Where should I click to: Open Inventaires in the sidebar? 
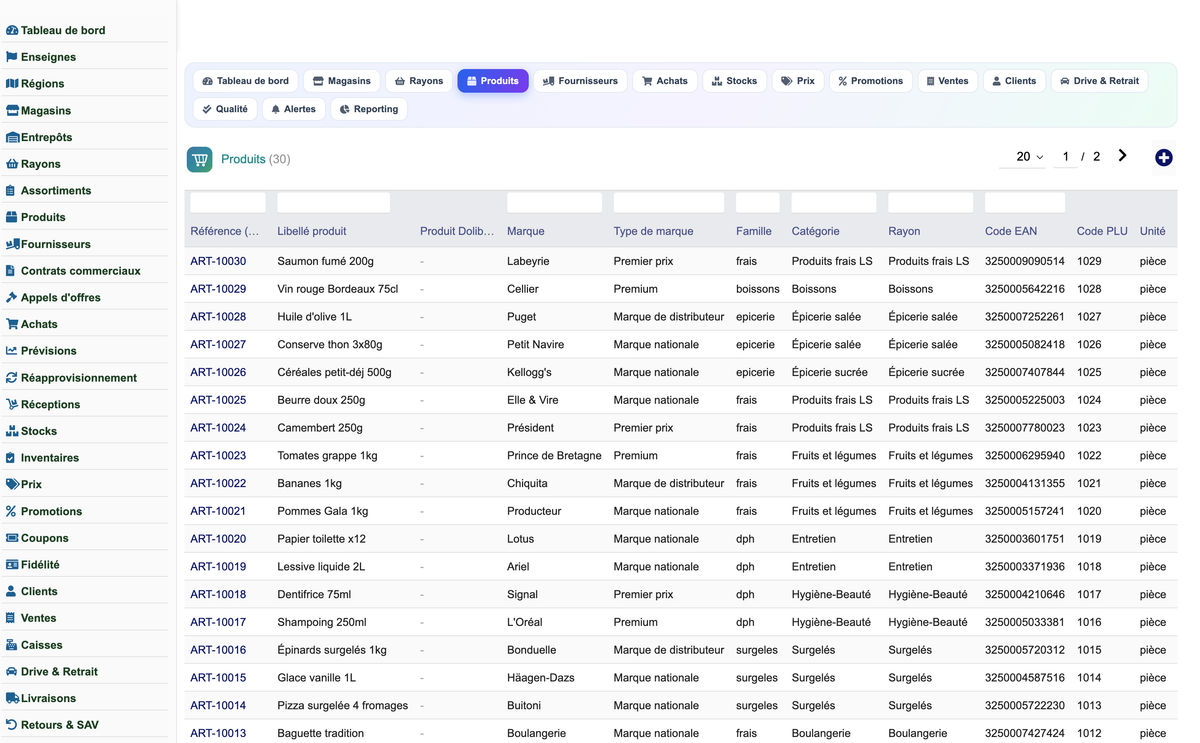42,457
